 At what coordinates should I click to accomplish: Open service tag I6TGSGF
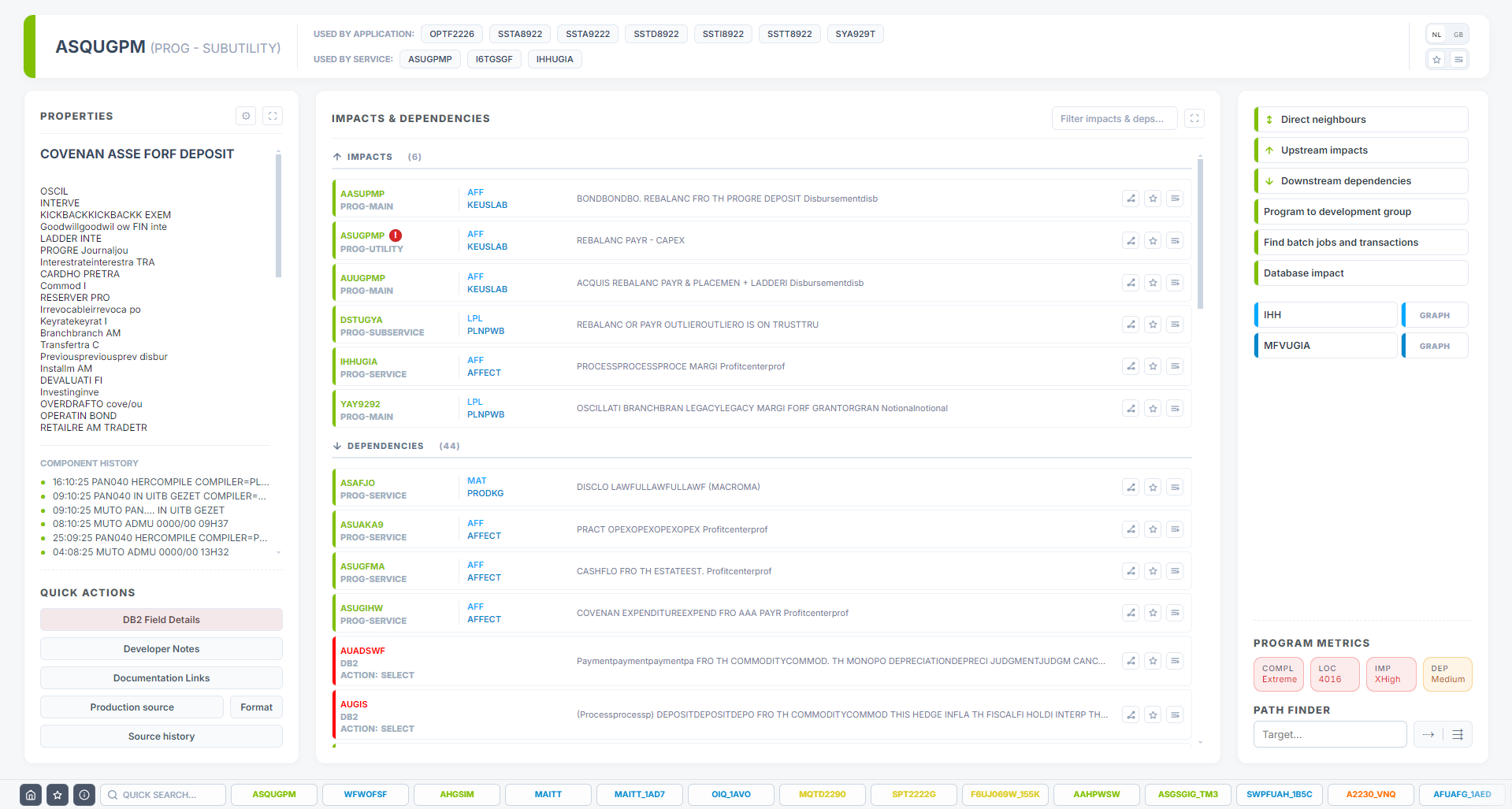[x=494, y=59]
